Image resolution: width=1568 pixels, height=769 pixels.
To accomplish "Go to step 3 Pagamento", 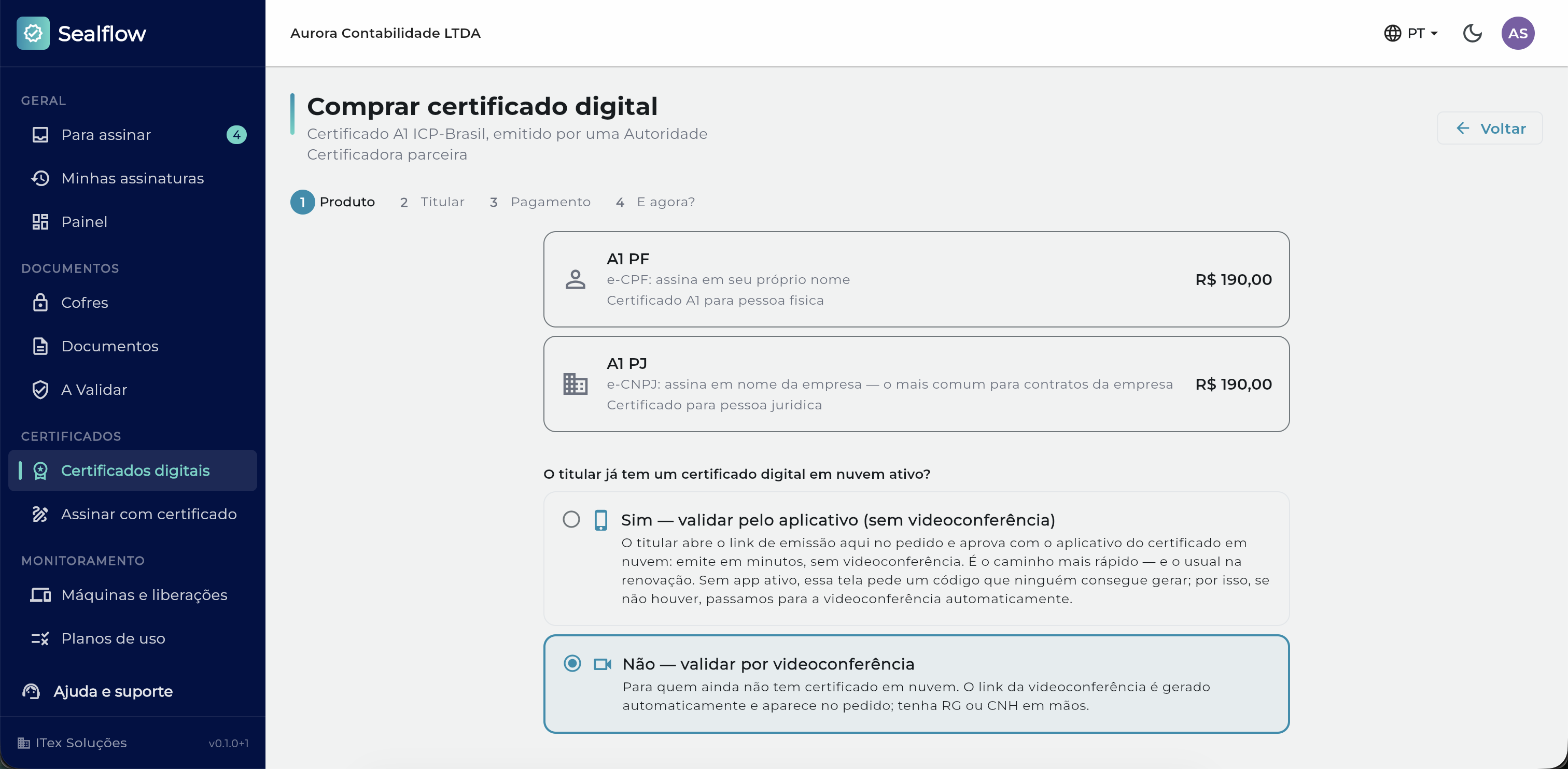I will 539,202.
